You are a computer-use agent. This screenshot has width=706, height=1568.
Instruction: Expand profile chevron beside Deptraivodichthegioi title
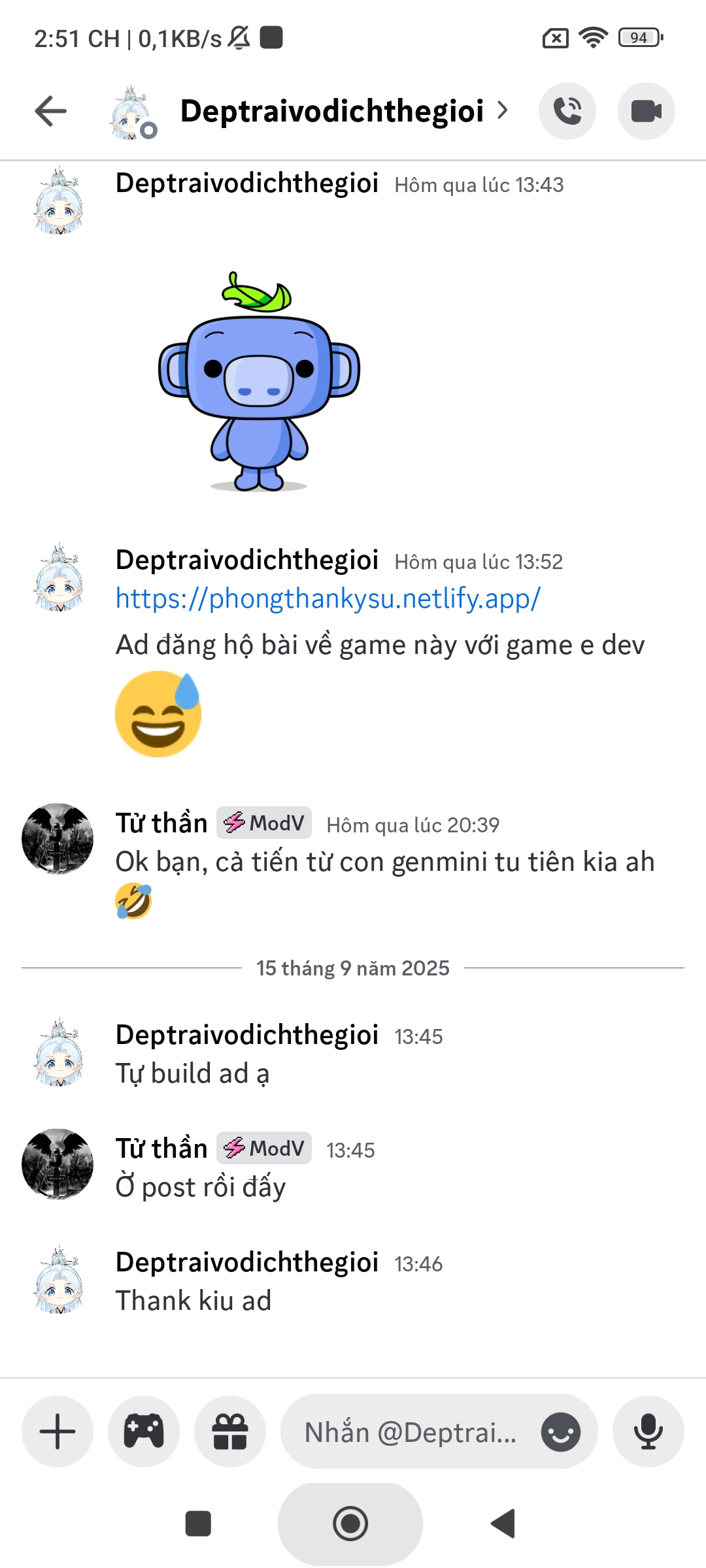tap(502, 110)
